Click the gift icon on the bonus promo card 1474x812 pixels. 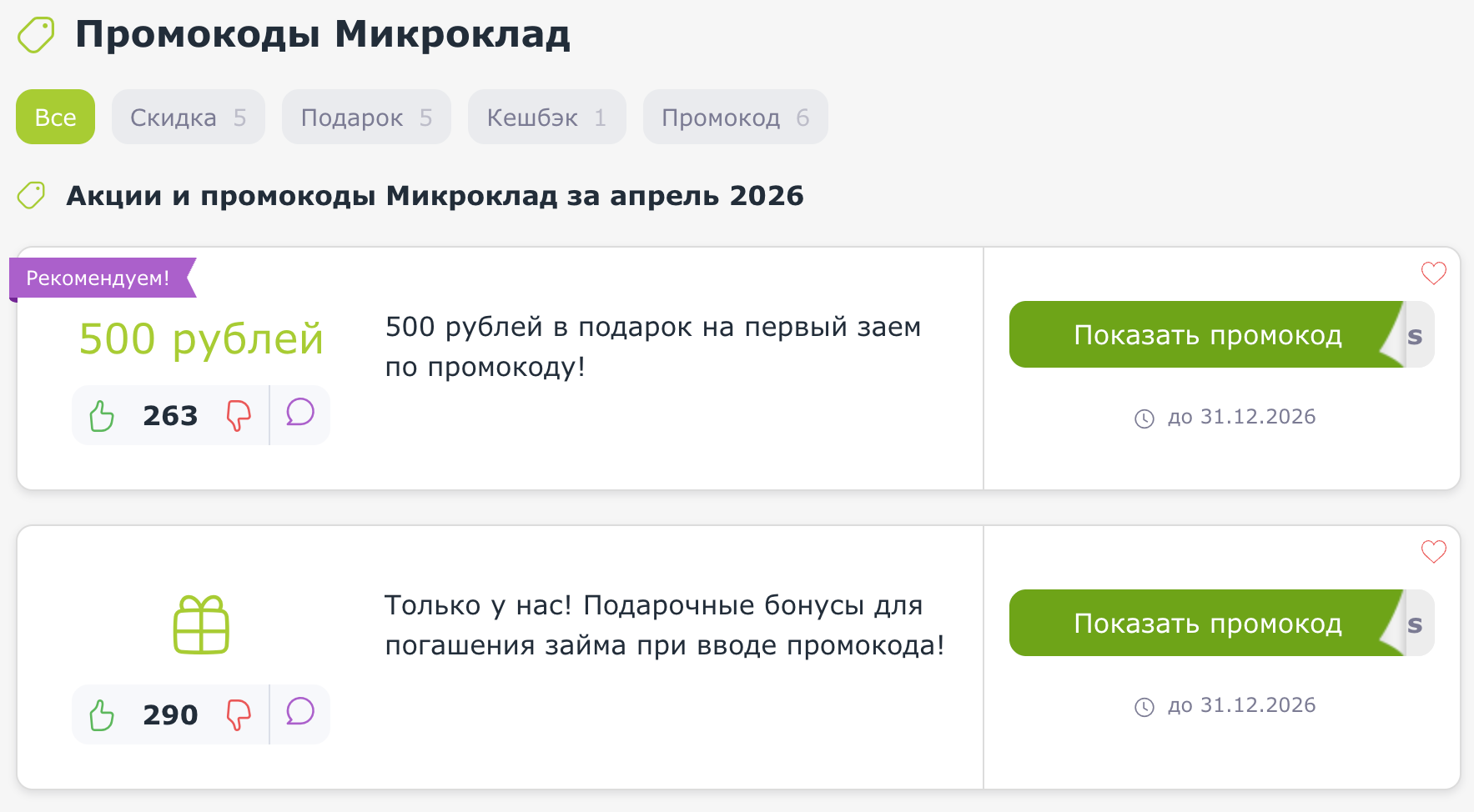(x=200, y=625)
